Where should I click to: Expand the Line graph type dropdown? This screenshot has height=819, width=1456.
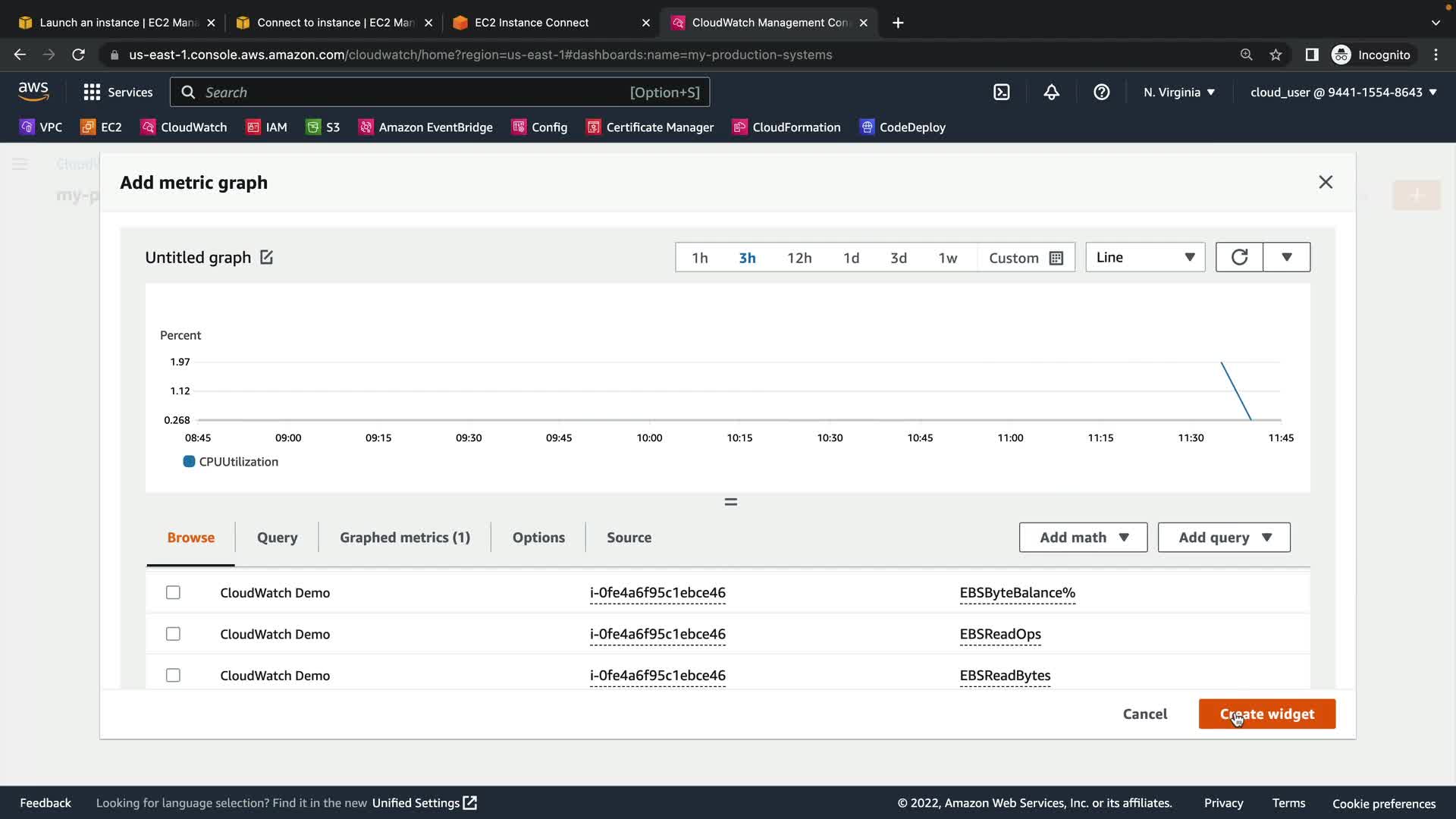point(1145,257)
